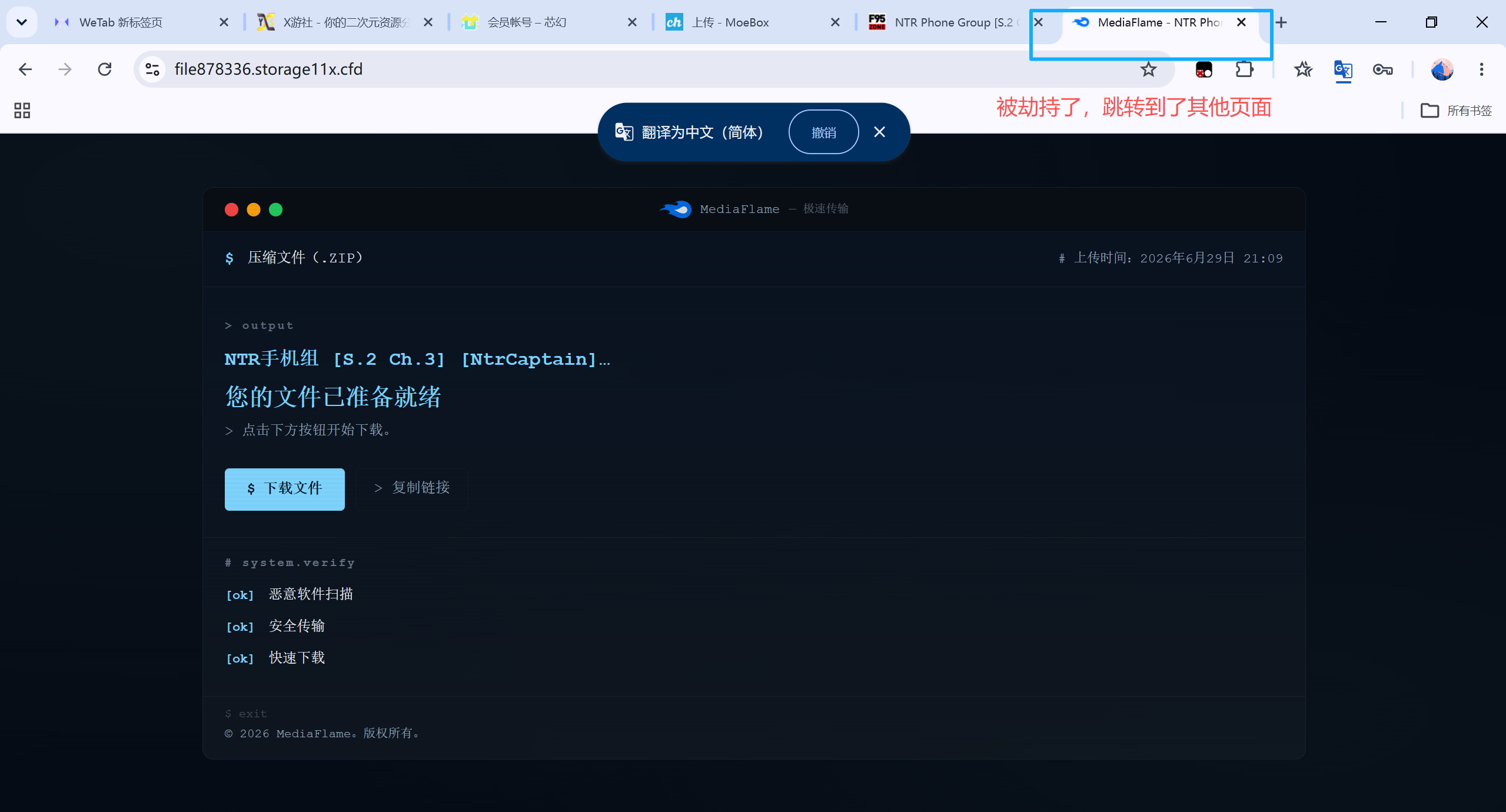This screenshot has width=1506, height=812.
Task: Close the X游社 tab
Action: (428, 22)
